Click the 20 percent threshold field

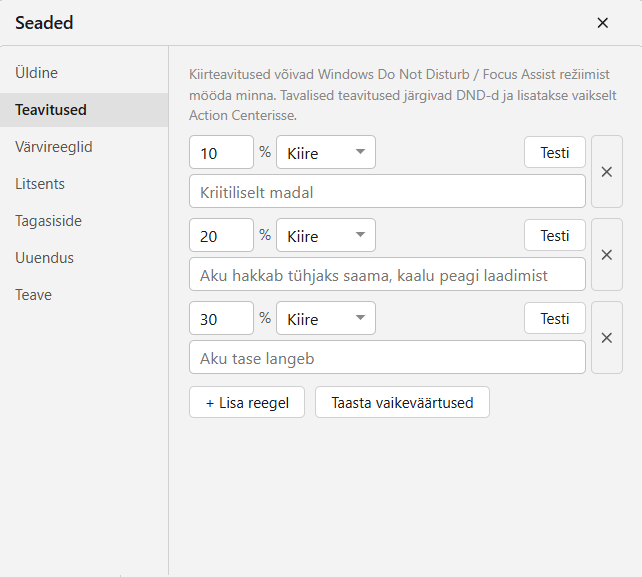coord(222,235)
